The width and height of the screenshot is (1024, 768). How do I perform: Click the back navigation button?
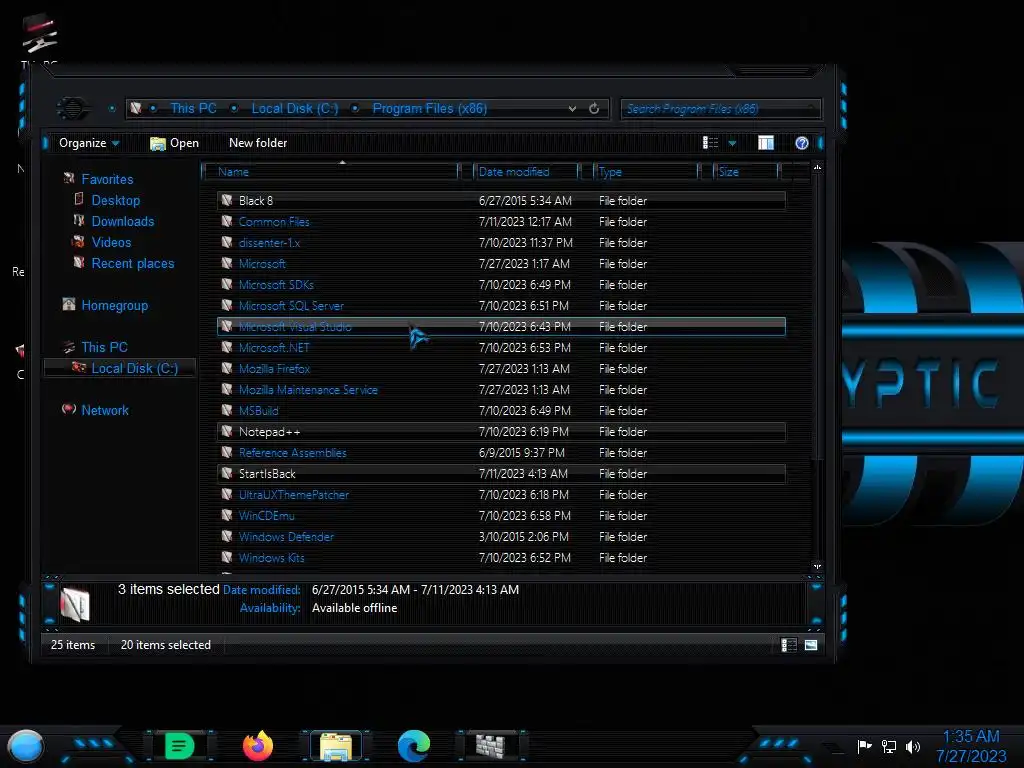tap(71, 108)
